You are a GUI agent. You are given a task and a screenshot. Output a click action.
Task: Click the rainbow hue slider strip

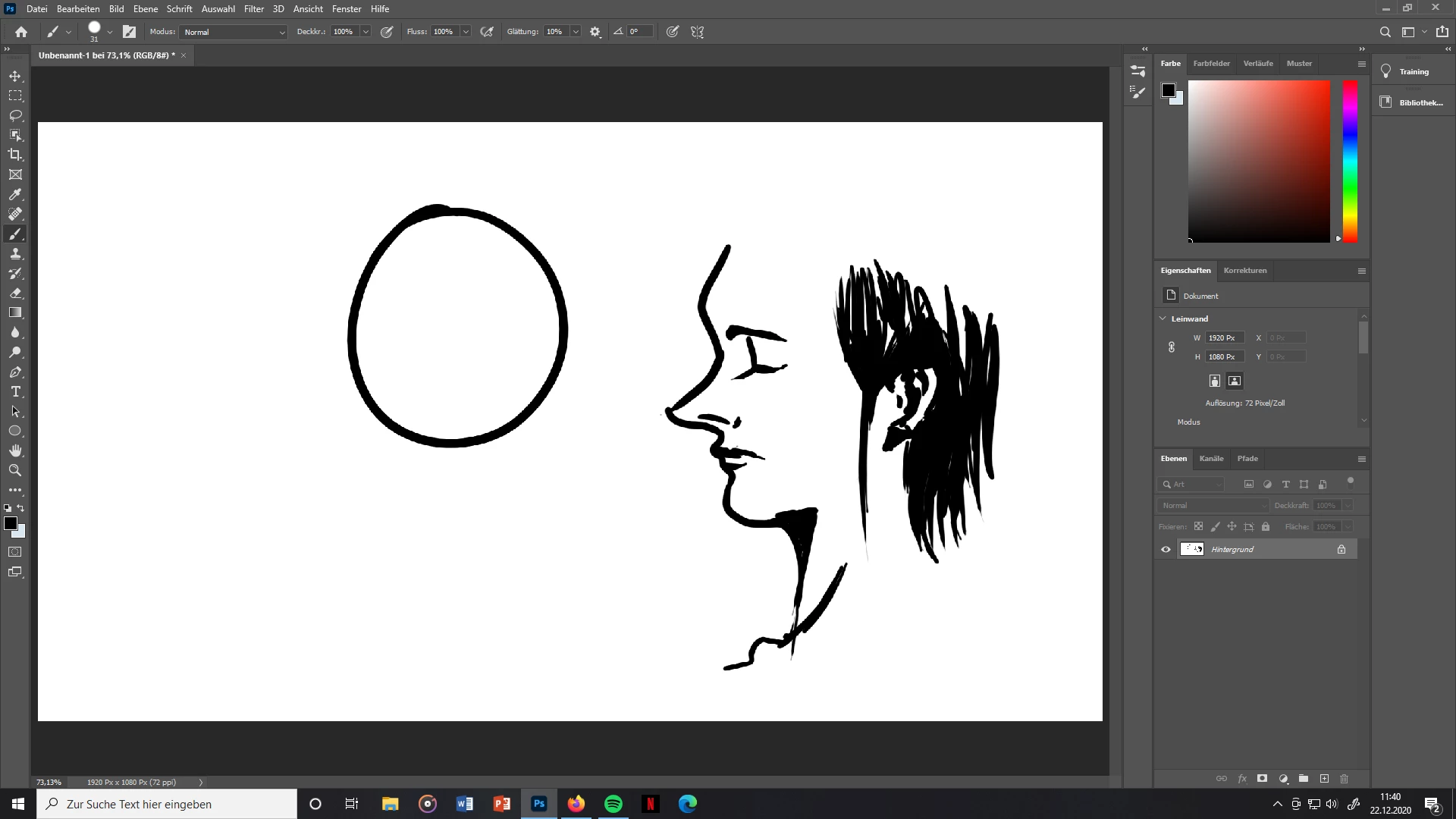pos(1350,161)
